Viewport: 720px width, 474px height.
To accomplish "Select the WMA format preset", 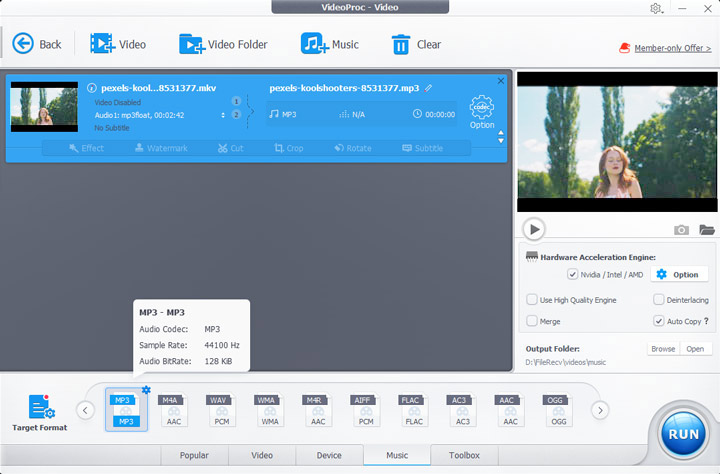I will (x=269, y=410).
